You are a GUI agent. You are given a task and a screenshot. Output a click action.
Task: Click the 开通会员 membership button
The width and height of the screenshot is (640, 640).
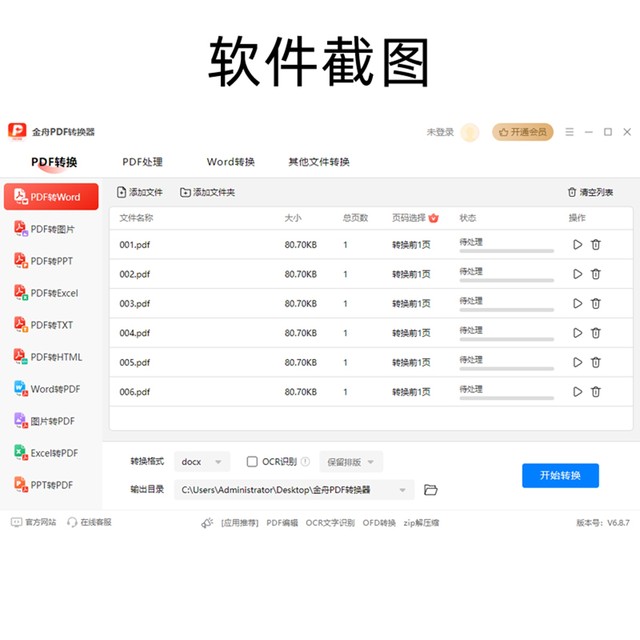coord(522,132)
